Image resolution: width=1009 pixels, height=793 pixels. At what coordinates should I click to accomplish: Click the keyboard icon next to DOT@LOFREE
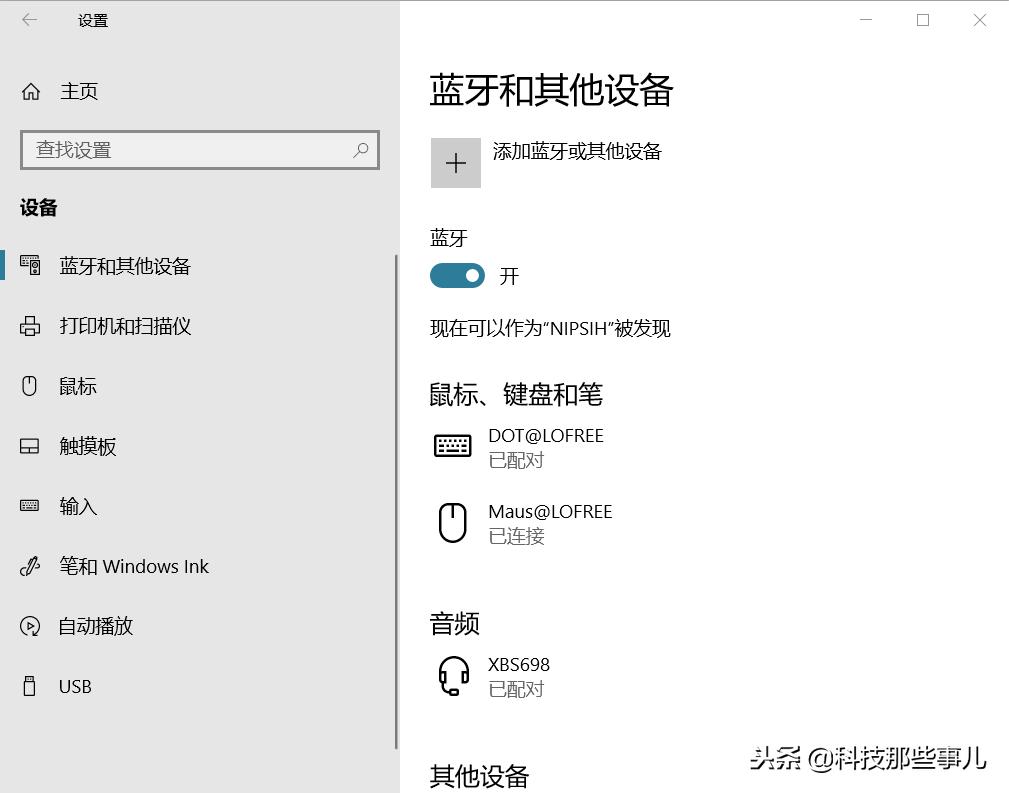click(452, 446)
